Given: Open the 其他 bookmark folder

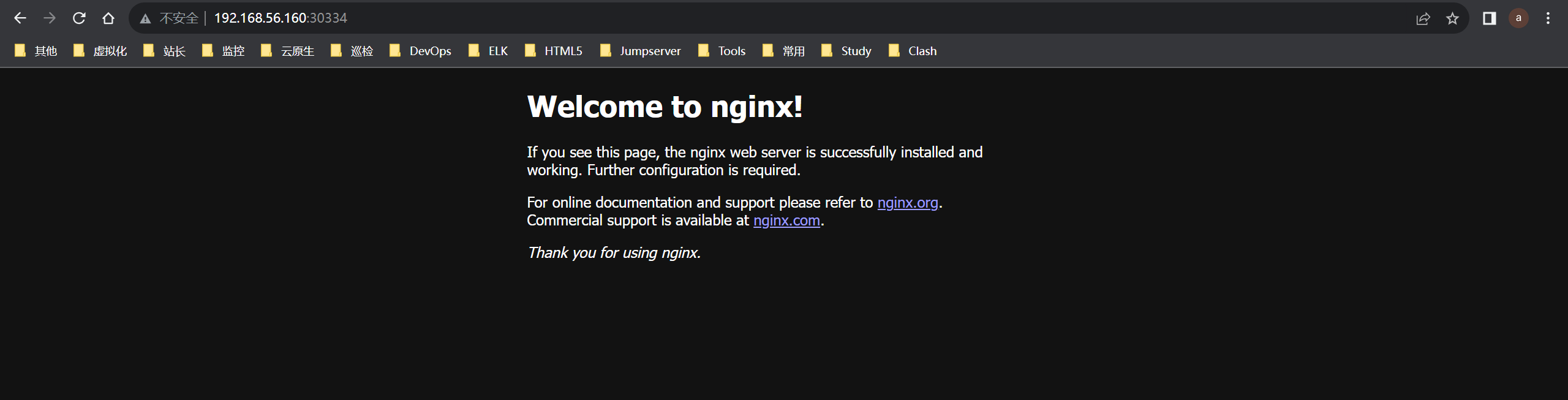Looking at the screenshot, I should (36, 51).
